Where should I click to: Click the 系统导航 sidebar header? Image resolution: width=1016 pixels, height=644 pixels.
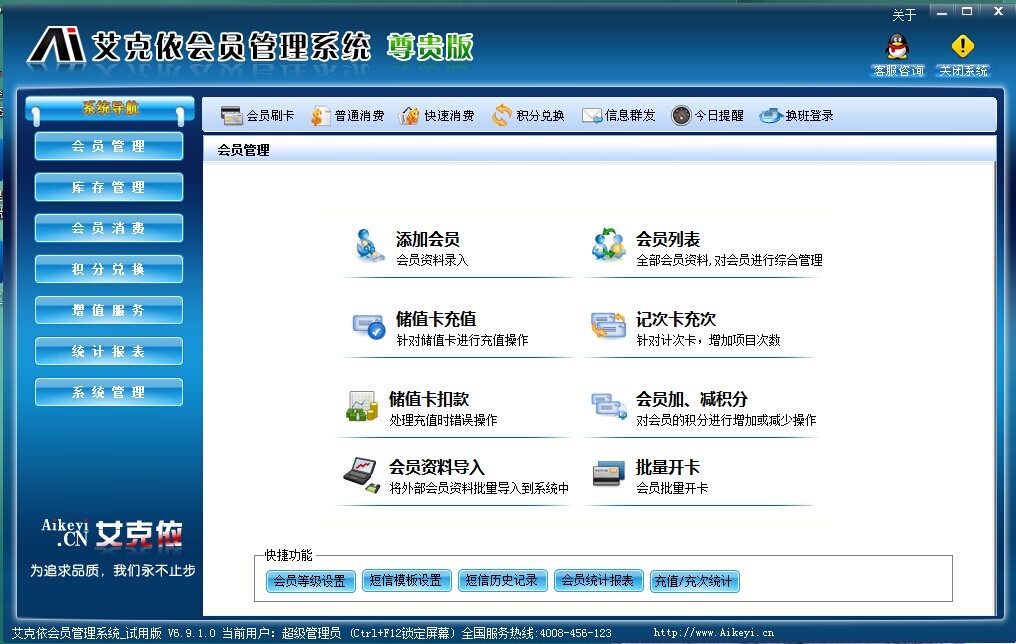[110, 108]
